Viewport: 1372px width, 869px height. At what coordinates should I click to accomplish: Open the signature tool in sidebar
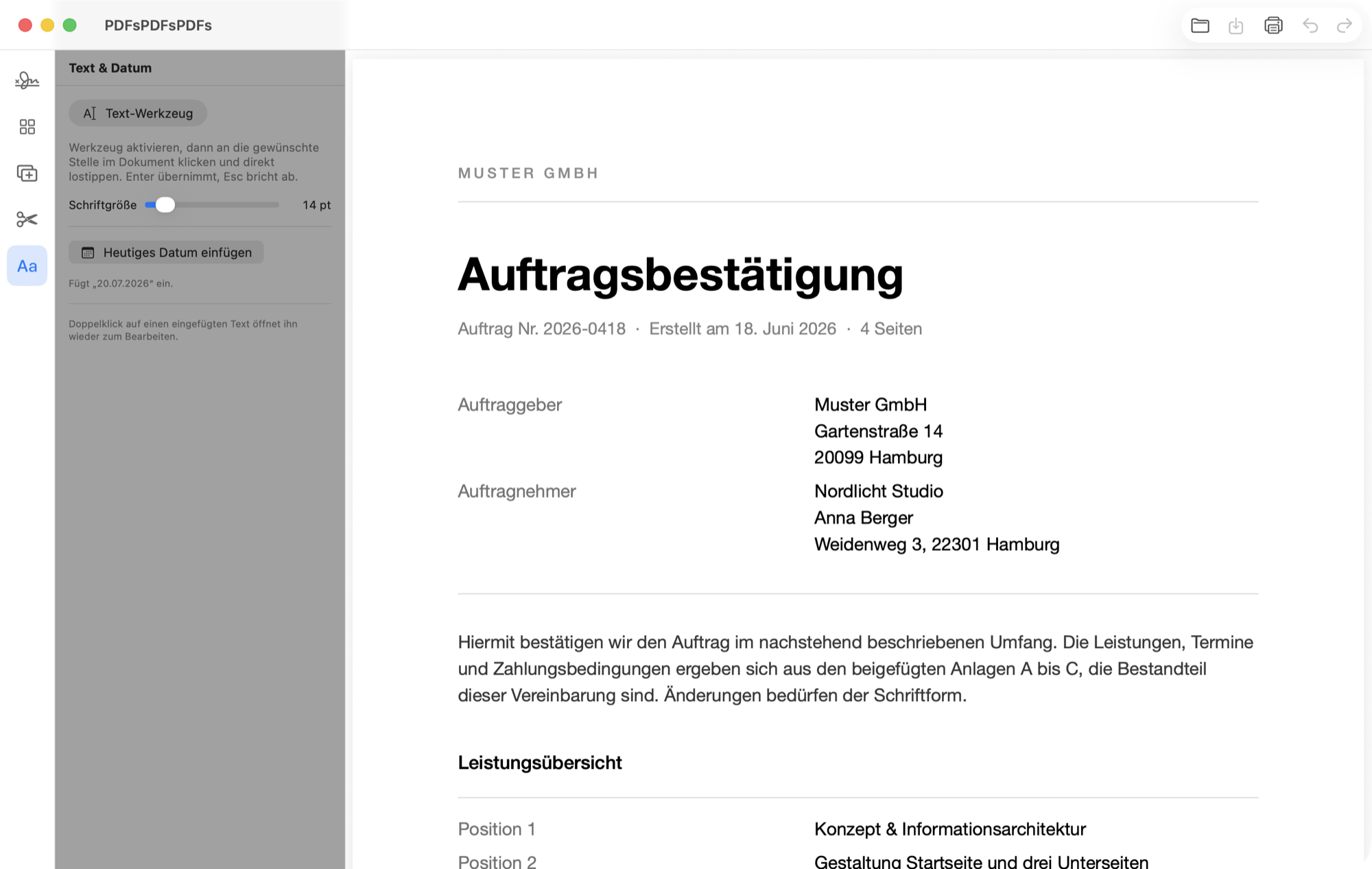(27, 81)
